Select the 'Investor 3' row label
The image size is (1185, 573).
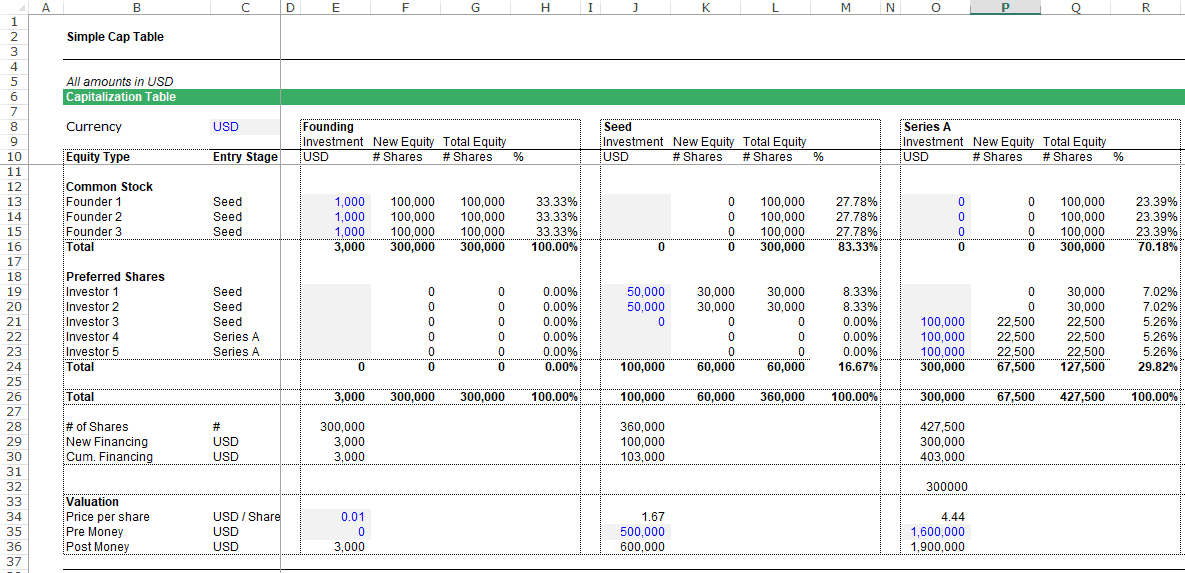click(x=92, y=322)
